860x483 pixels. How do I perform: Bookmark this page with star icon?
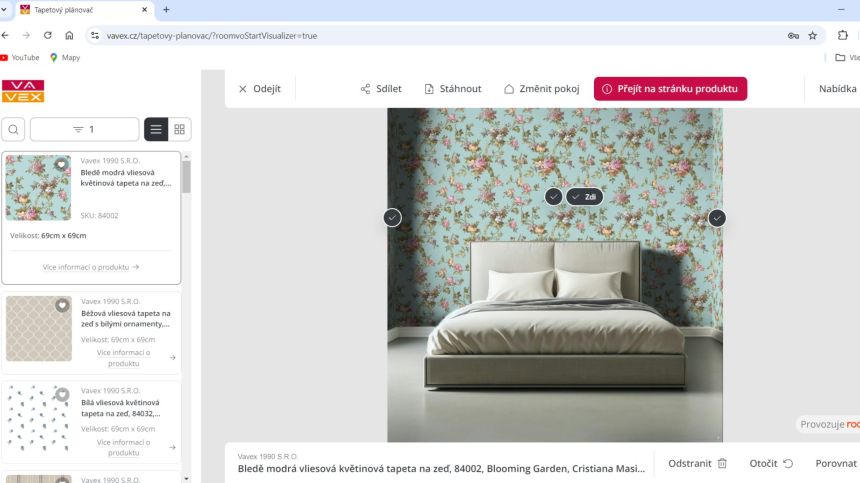[x=813, y=36]
